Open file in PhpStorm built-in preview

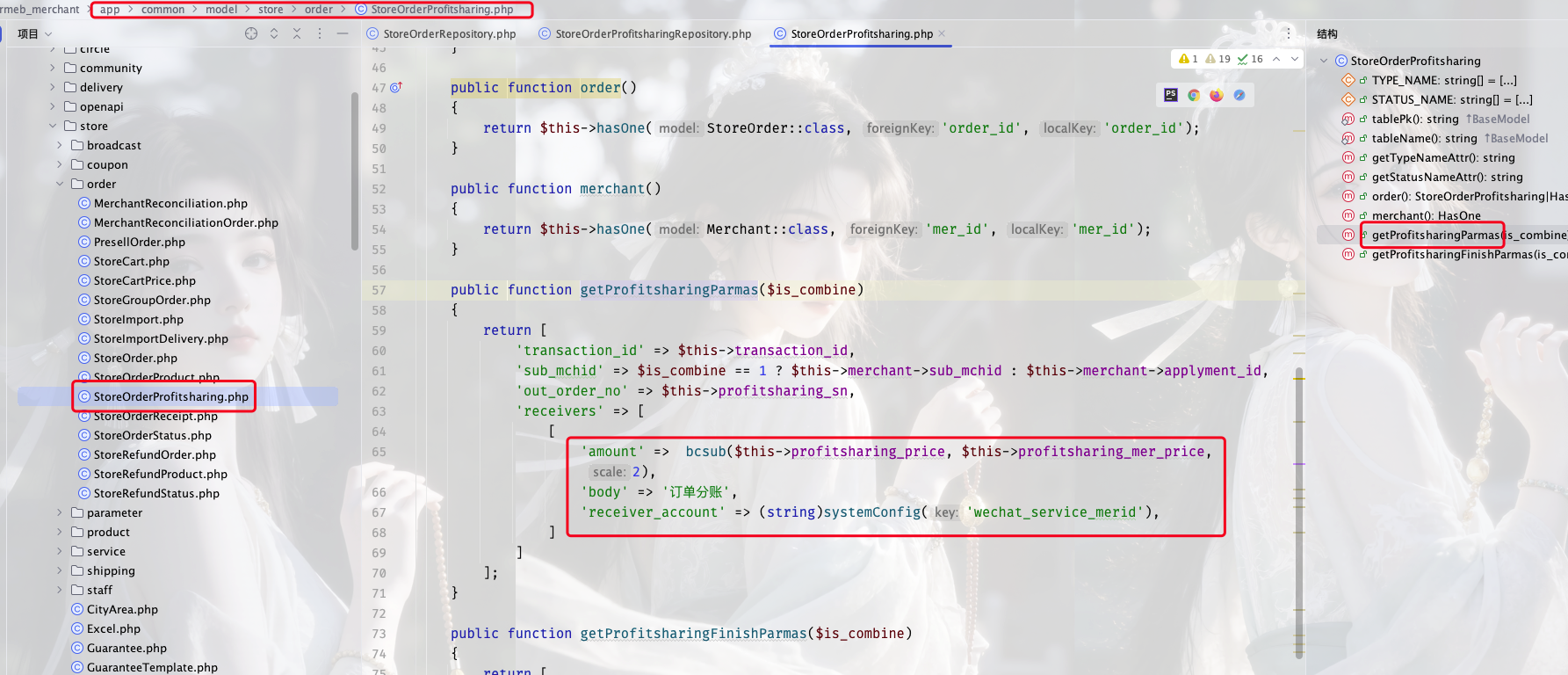1171,95
